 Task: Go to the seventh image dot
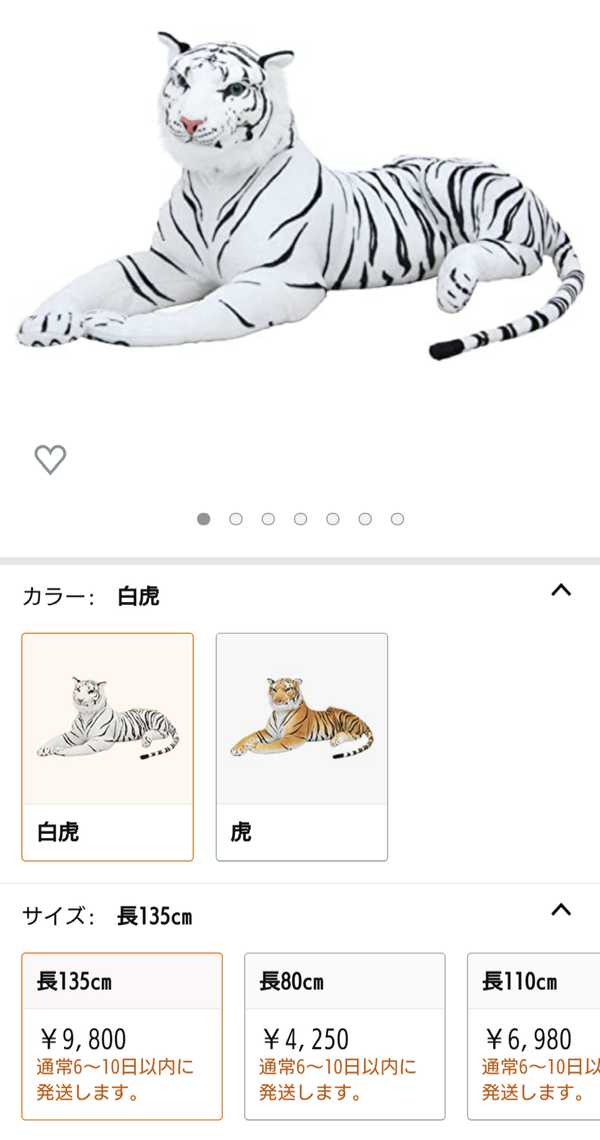coord(397,519)
